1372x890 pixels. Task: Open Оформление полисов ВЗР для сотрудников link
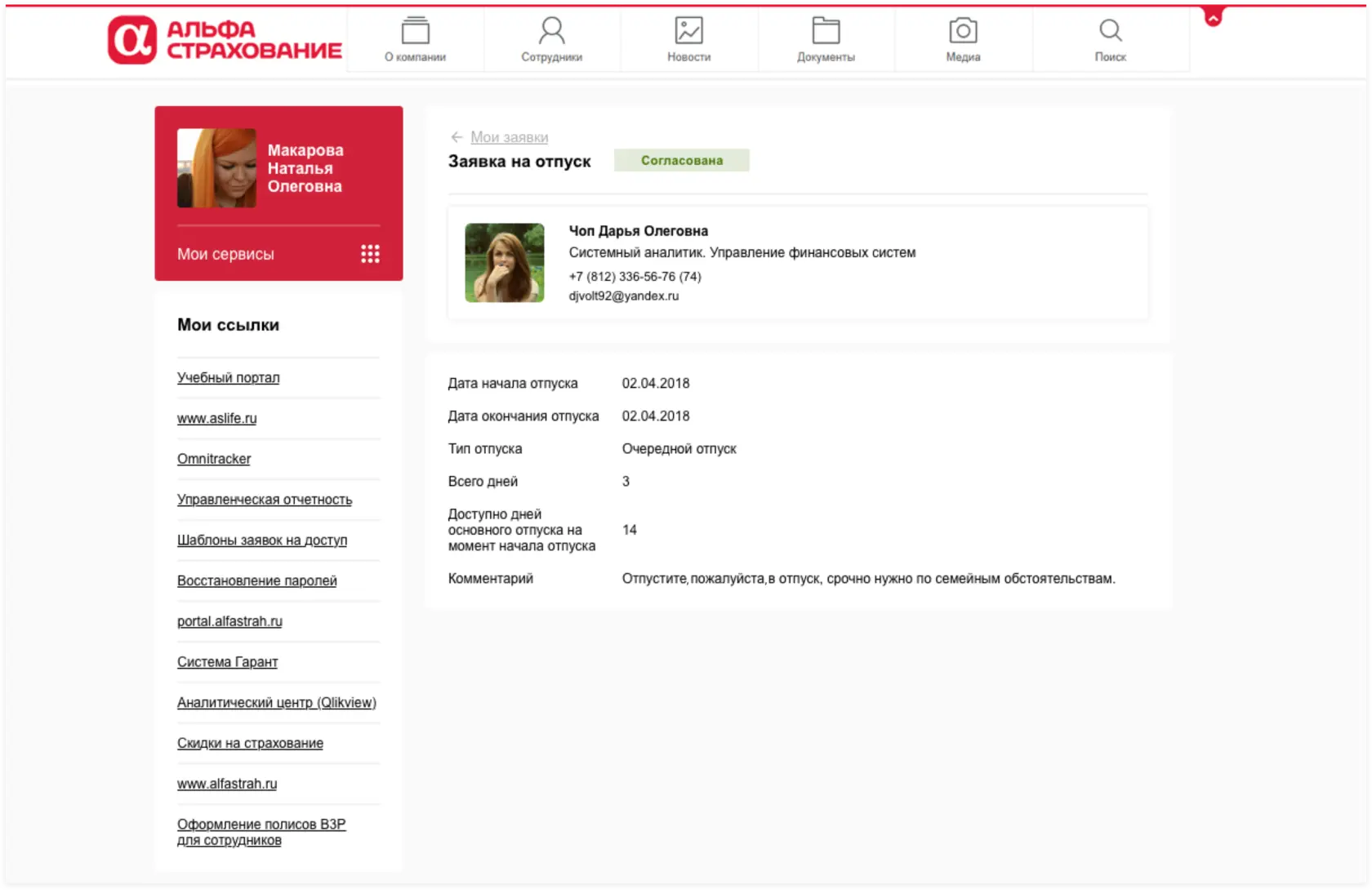click(261, 832)
